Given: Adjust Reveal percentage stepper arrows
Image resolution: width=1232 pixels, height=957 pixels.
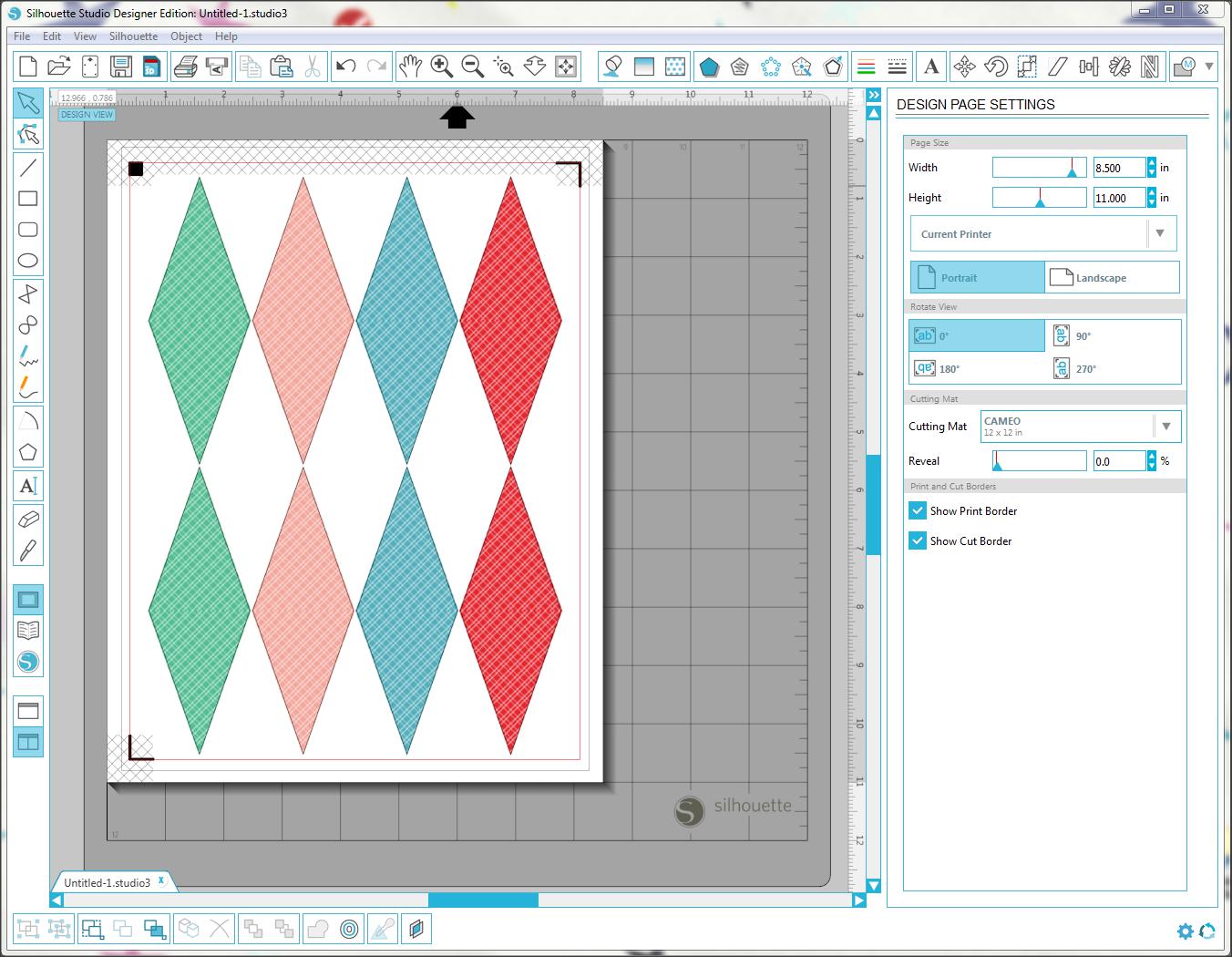Looking at the screenshot, I should [x=1152, y=460].
